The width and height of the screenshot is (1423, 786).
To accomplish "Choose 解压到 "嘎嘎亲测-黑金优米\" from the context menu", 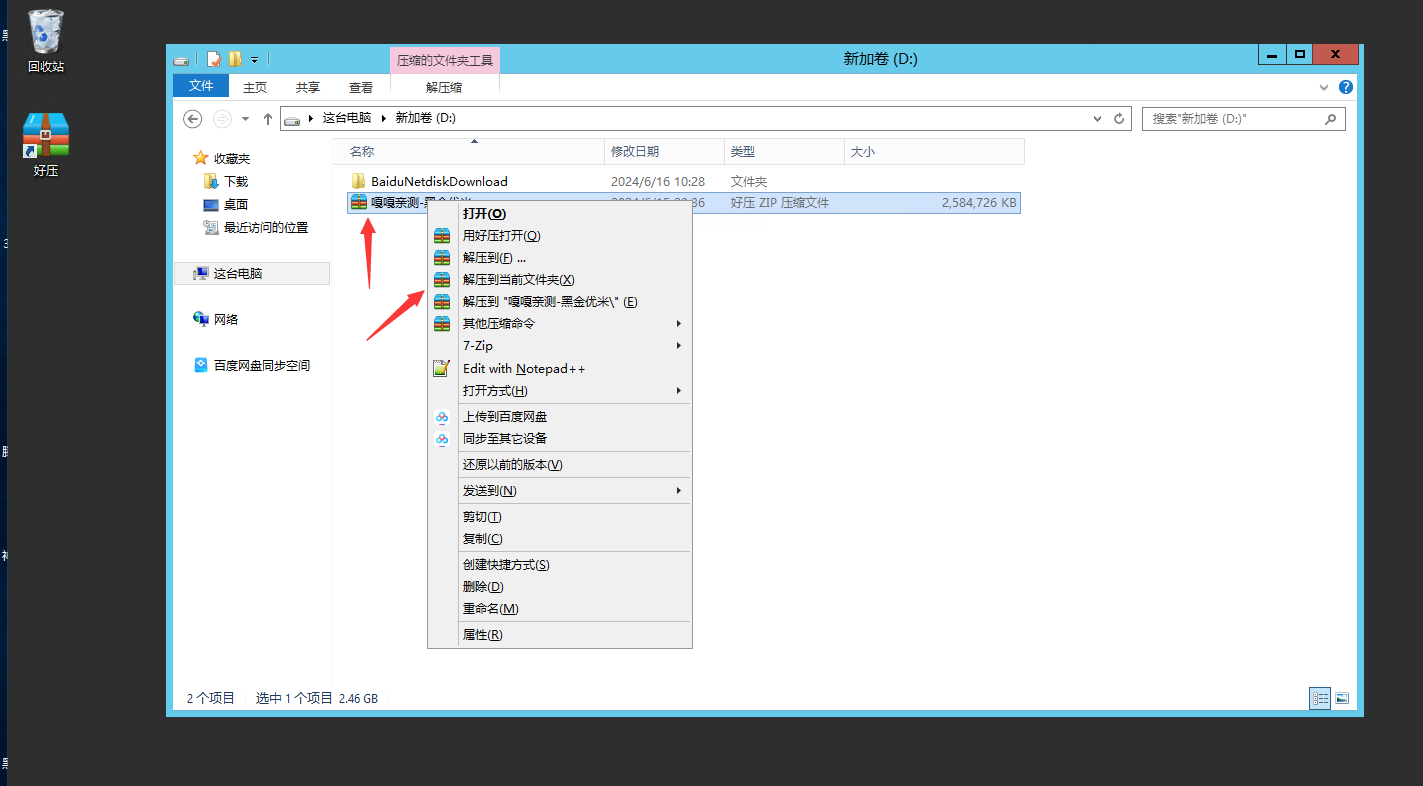I will (x=560, y=301).
